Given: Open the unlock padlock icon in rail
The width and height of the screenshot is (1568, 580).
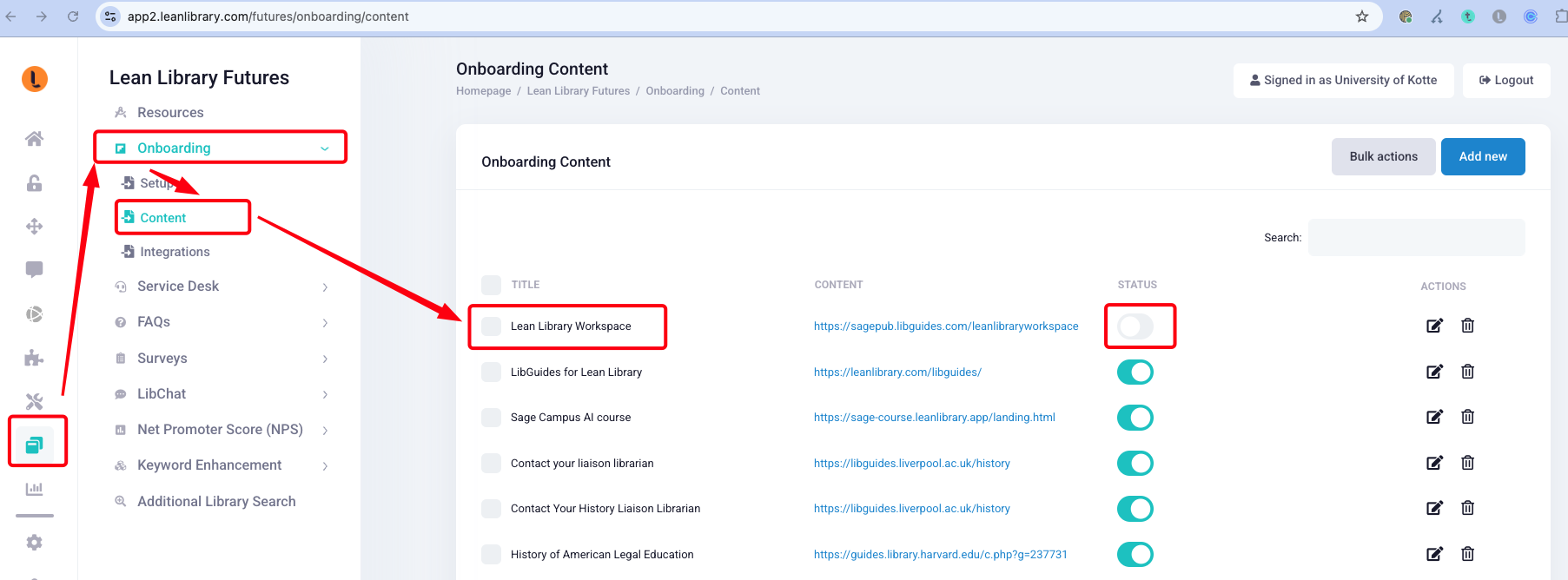Looking at the screenshot, I should pyautogui.click(x=34, y=182).
